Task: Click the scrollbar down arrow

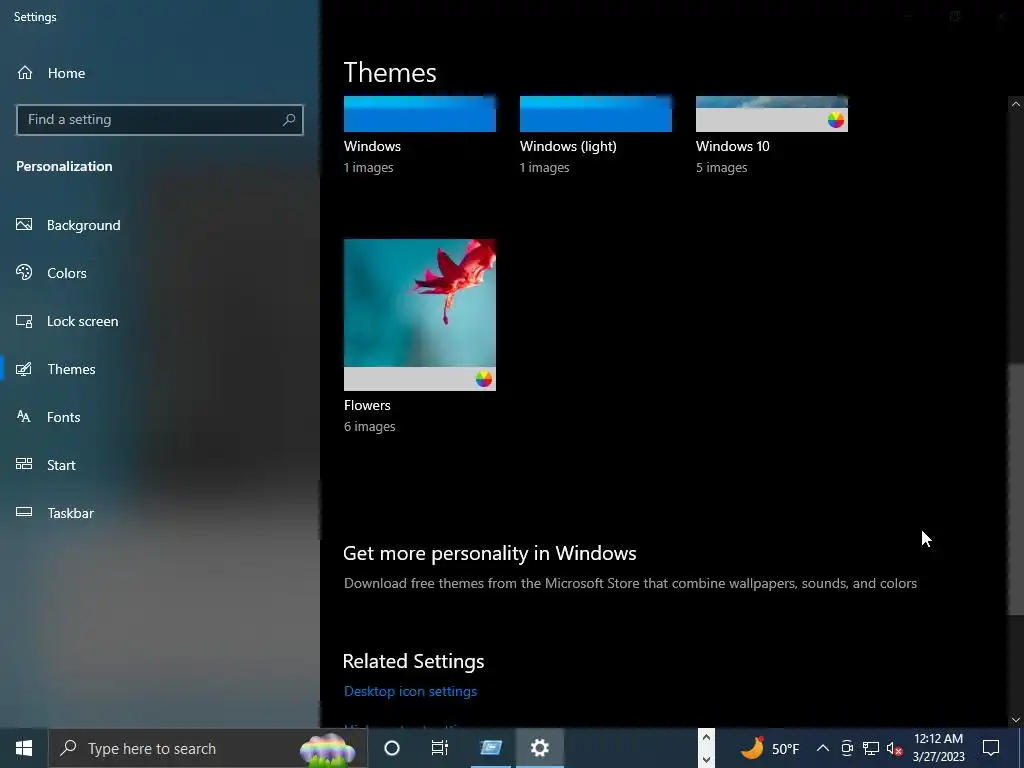Action: pyautogui.click(x=1016, y=720)
